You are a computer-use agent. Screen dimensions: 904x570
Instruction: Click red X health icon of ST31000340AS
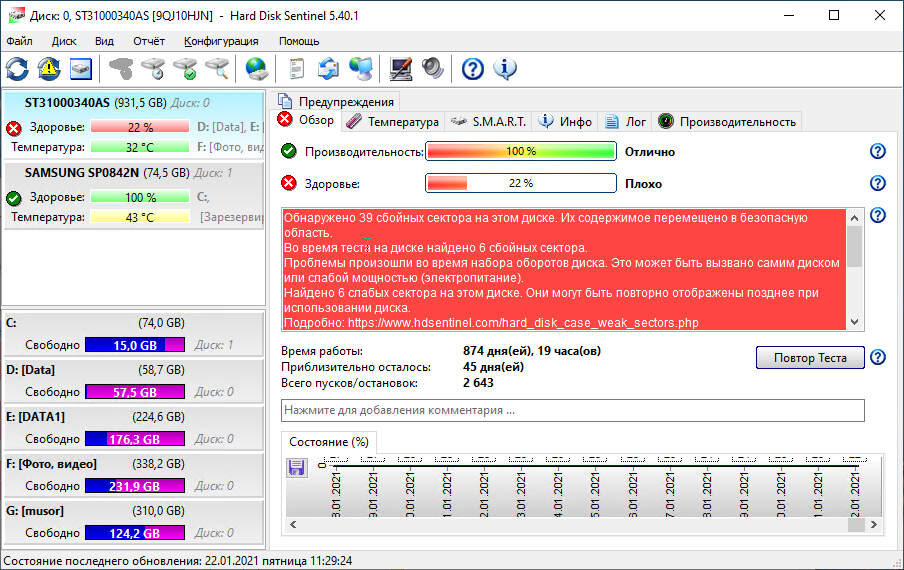tap(14, 128)
